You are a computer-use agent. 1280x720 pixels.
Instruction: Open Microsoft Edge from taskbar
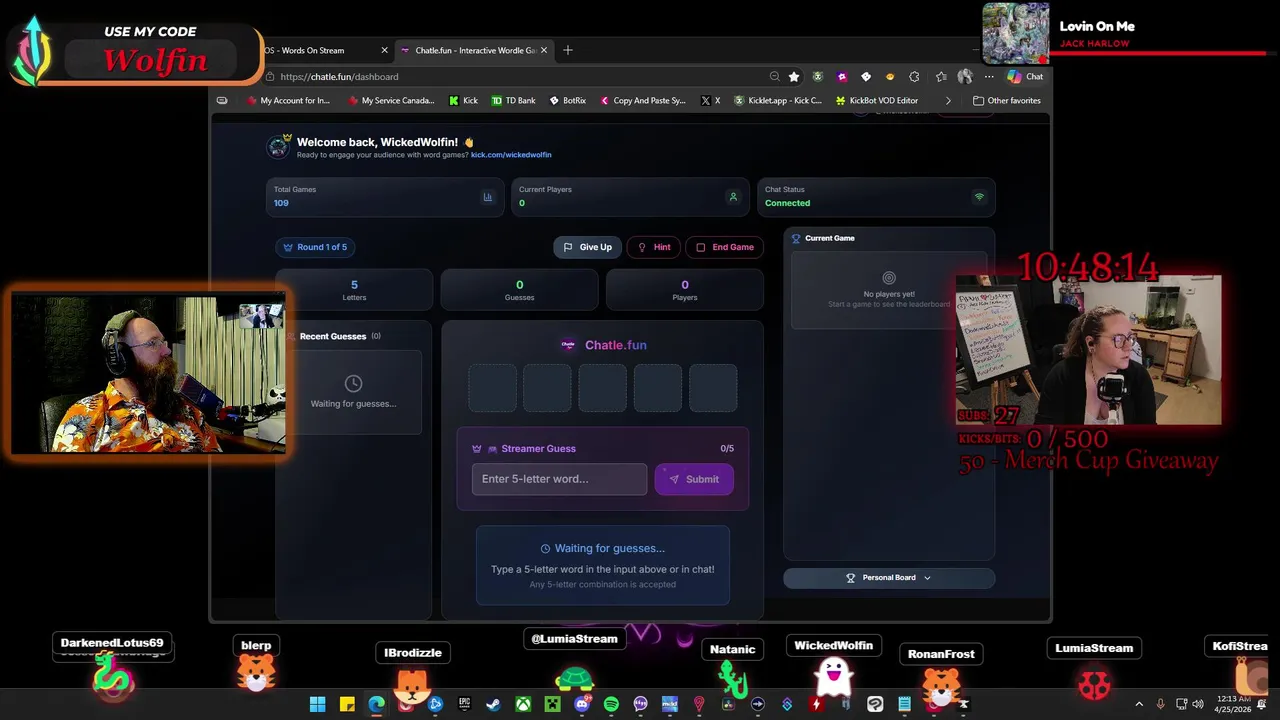coord(376,704)
